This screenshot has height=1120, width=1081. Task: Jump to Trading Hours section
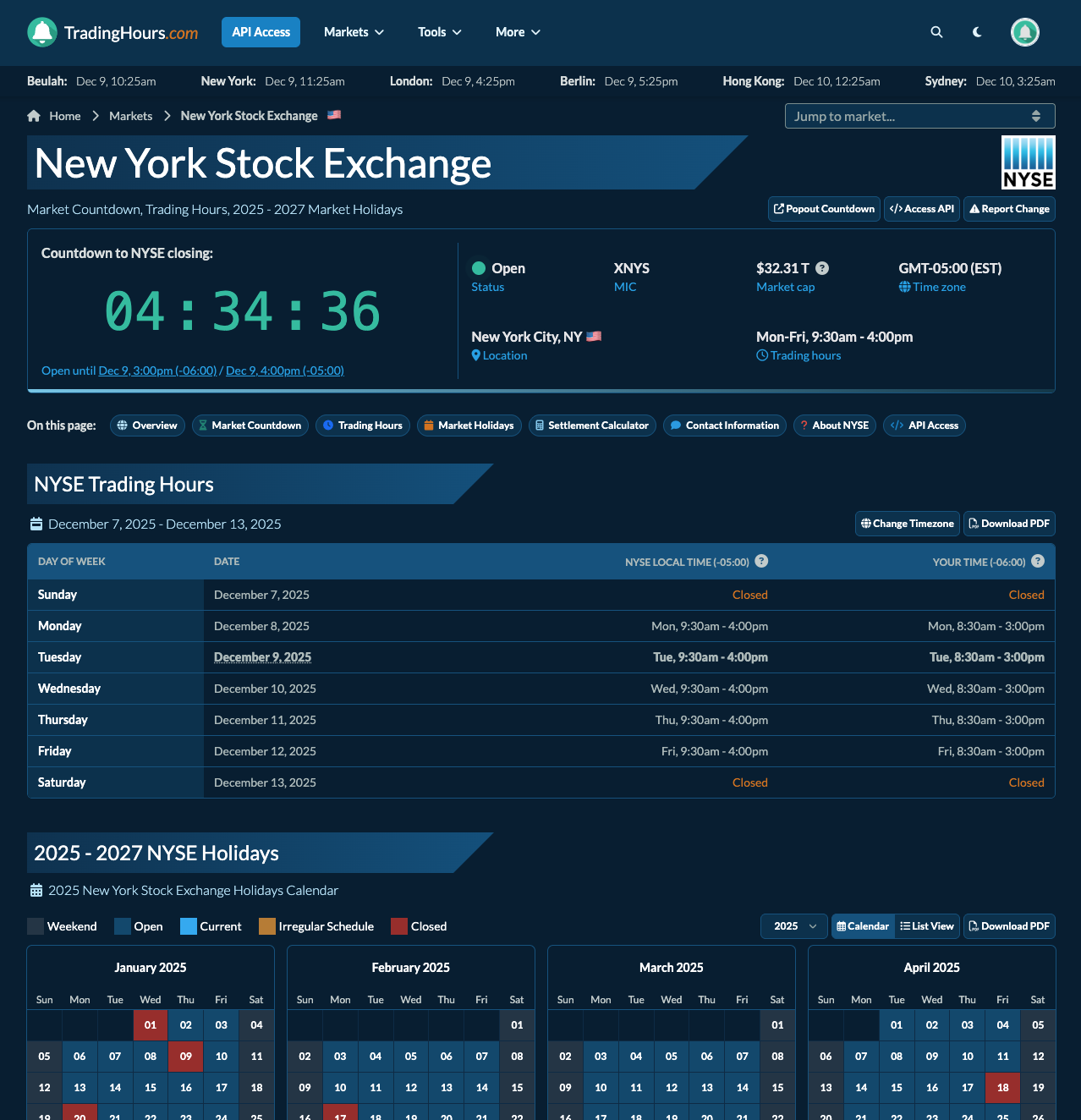coord(363,425)
